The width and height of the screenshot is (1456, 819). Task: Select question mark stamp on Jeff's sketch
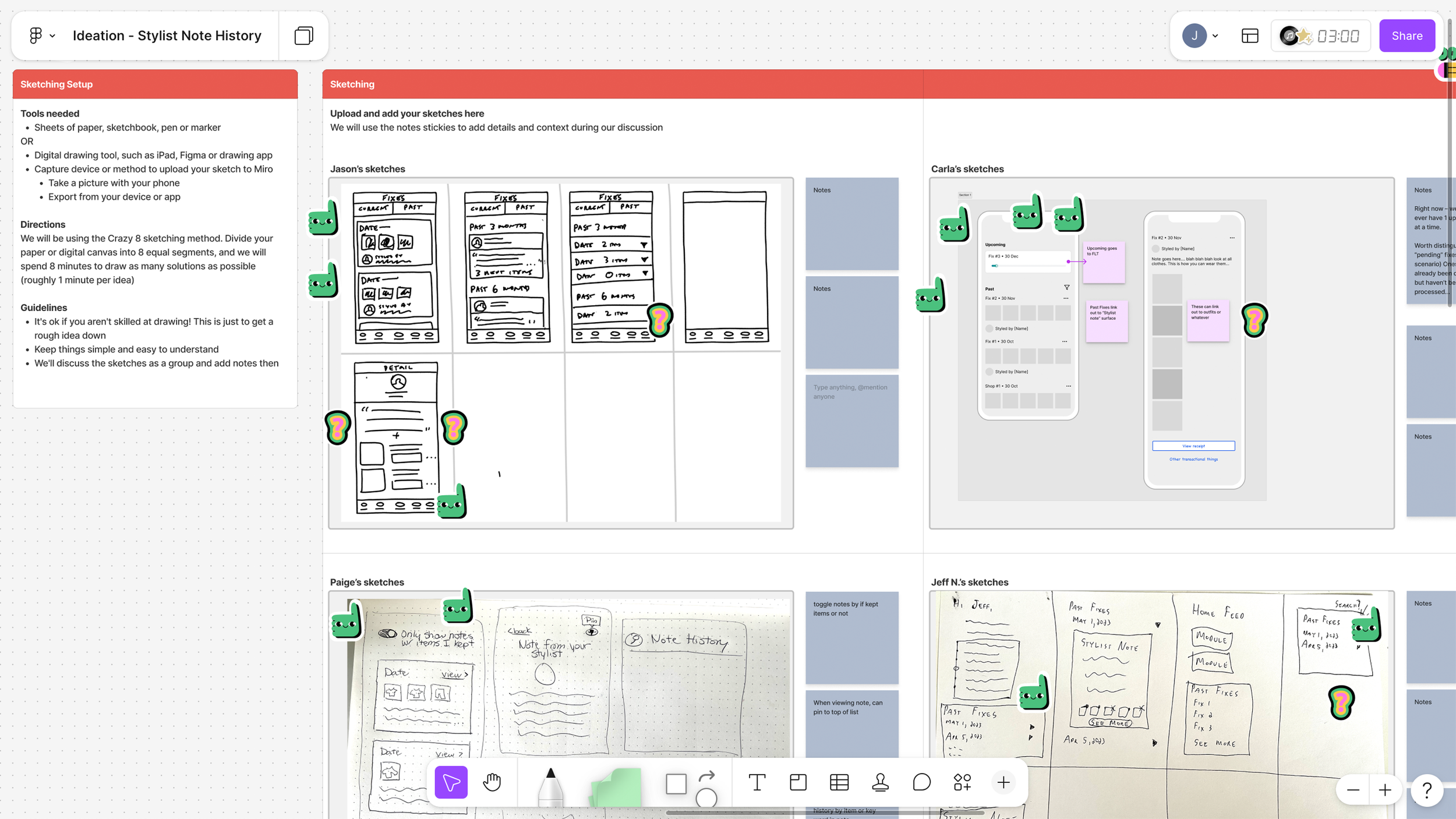[1341, 702]
